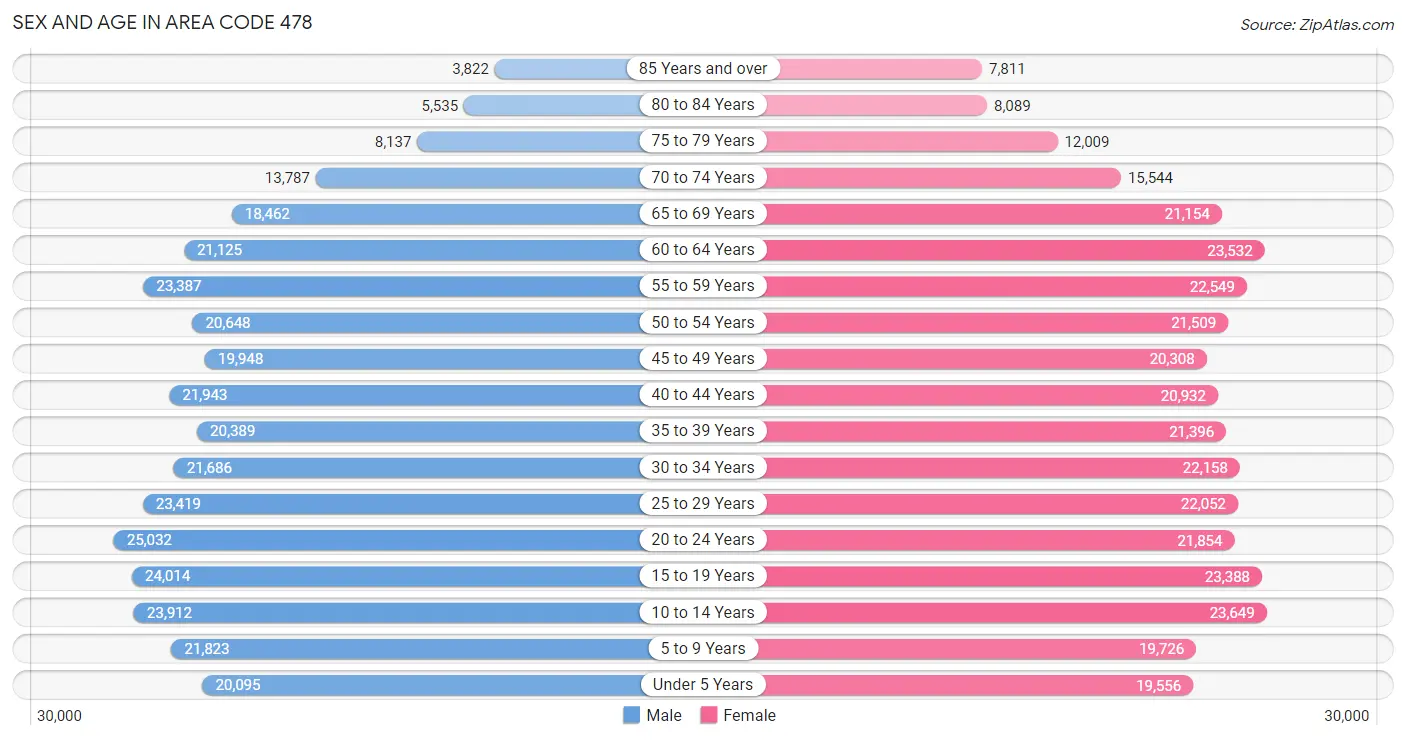
Task: Click the male bar showing 23,419
Action: pos(422,503)
